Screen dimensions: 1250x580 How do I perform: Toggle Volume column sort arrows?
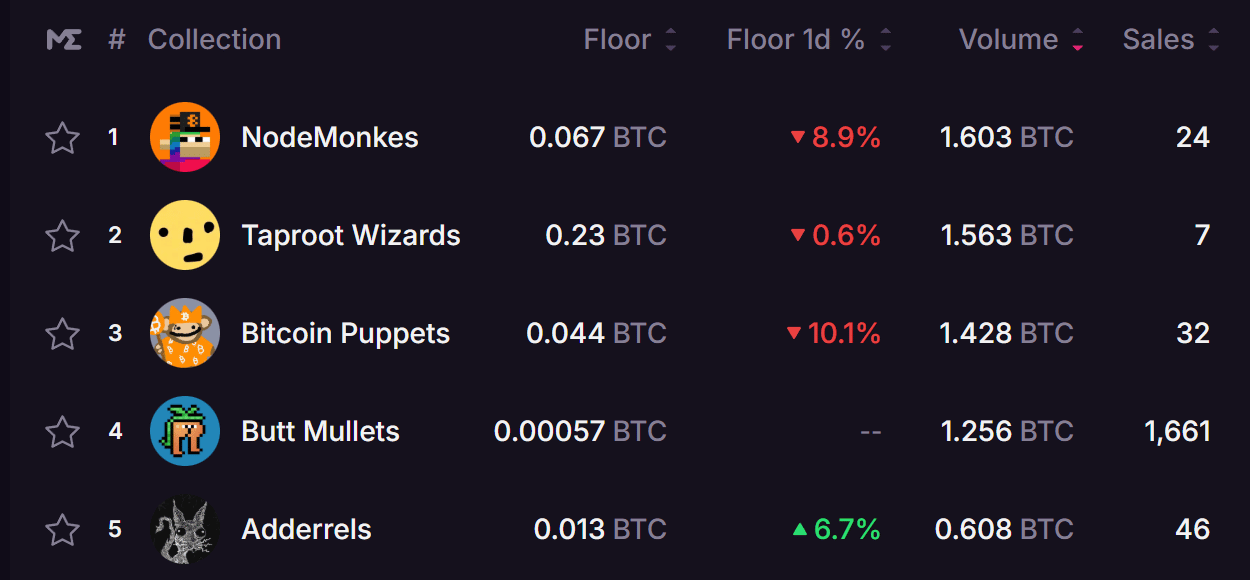pyautogui.click(x=1078, y=40)
